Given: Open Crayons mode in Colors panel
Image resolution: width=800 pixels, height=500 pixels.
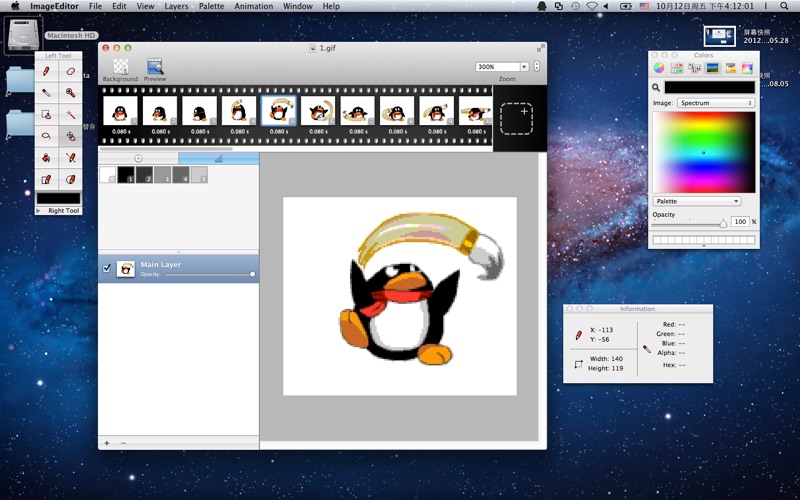Looking at the screenshot, I should tap(731, 68).
